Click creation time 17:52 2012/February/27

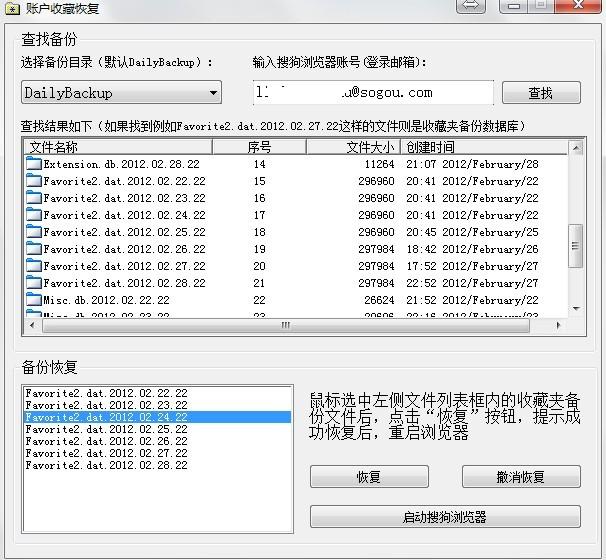coord(472,266)
